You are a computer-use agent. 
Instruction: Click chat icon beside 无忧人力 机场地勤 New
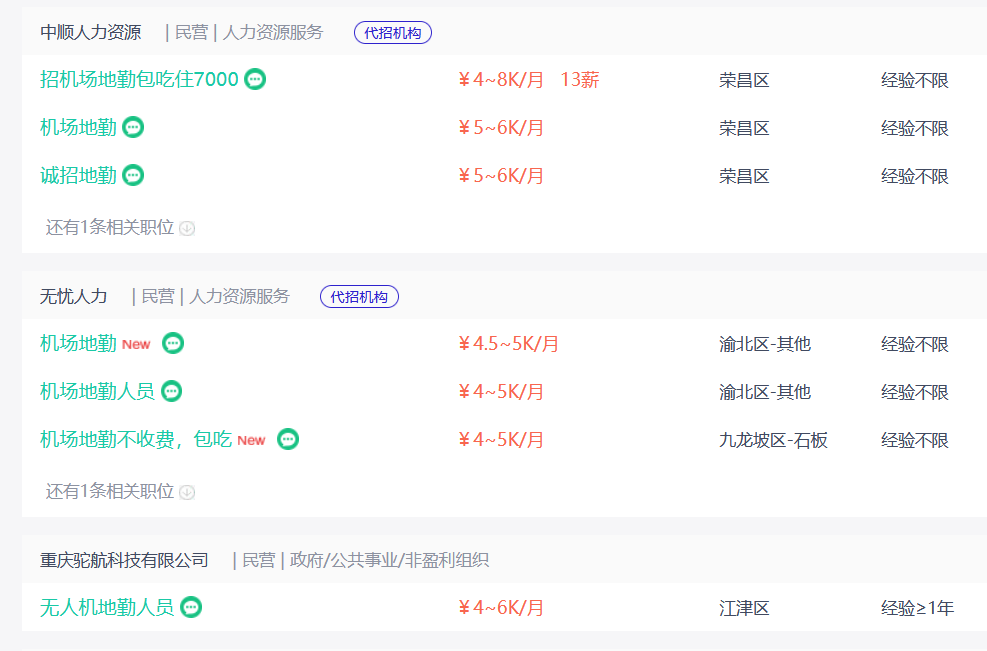click(x=173, y=343)
